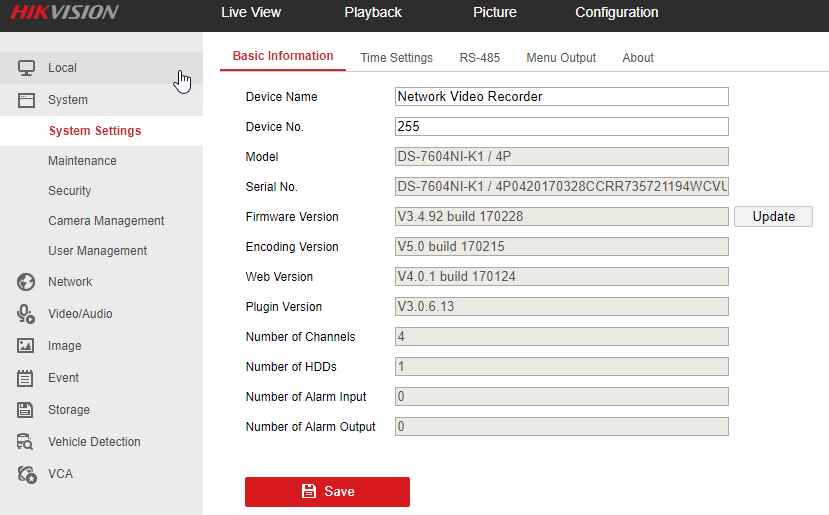Screen dimensions: 829x515
Task: Select Maintenance under System
Action: click(x=82, y=161)
